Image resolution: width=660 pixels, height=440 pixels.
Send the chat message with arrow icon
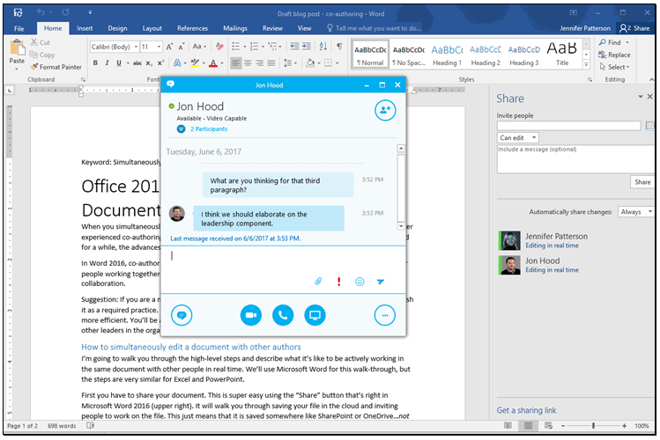381,281
